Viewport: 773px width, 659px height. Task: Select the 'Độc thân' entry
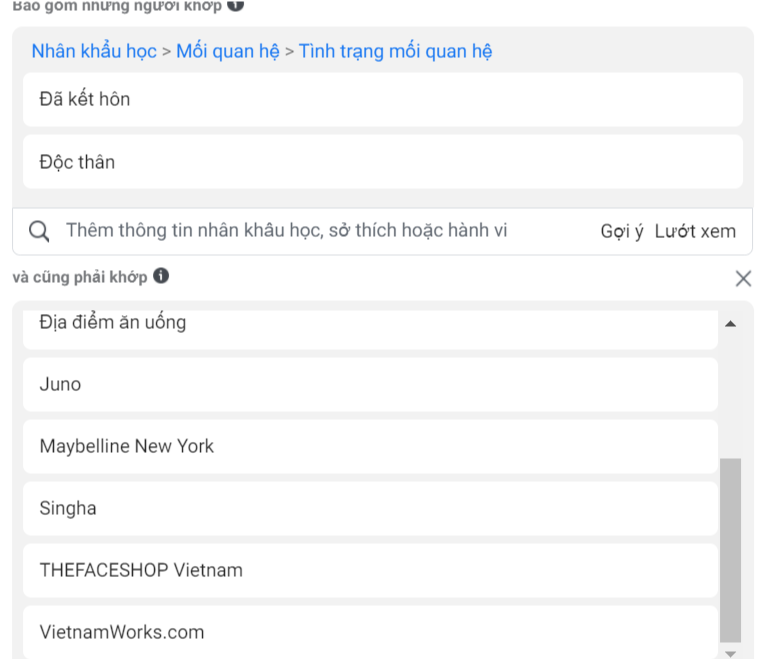click(382, 161)
